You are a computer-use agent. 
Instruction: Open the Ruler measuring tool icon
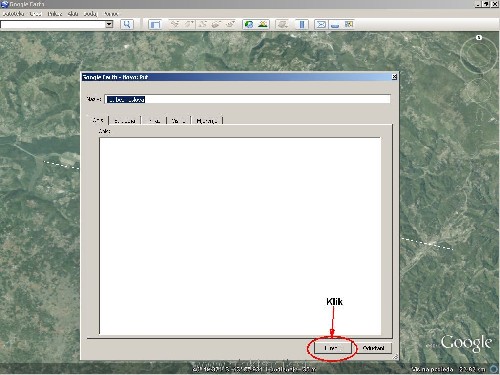(x=302, y=24)
